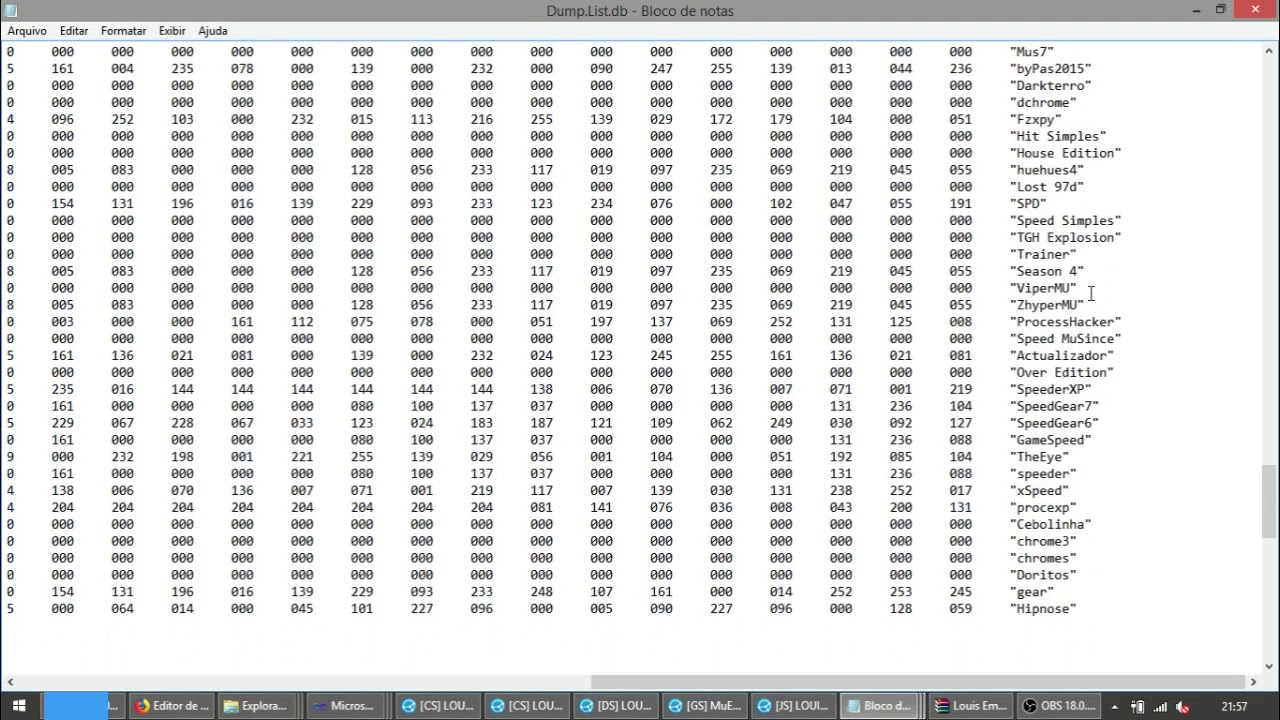Click the vertical scrollbar thumb
Image resolution: width=1280 pixels, height=720 pixels.
[x=1270, y=501]
